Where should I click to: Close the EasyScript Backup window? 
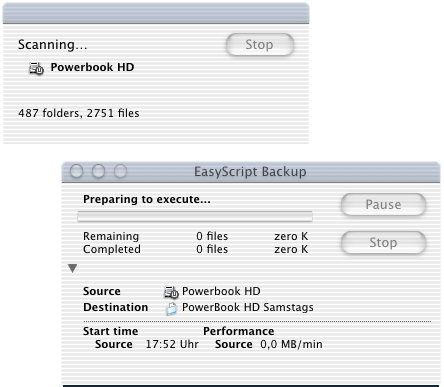76,171
